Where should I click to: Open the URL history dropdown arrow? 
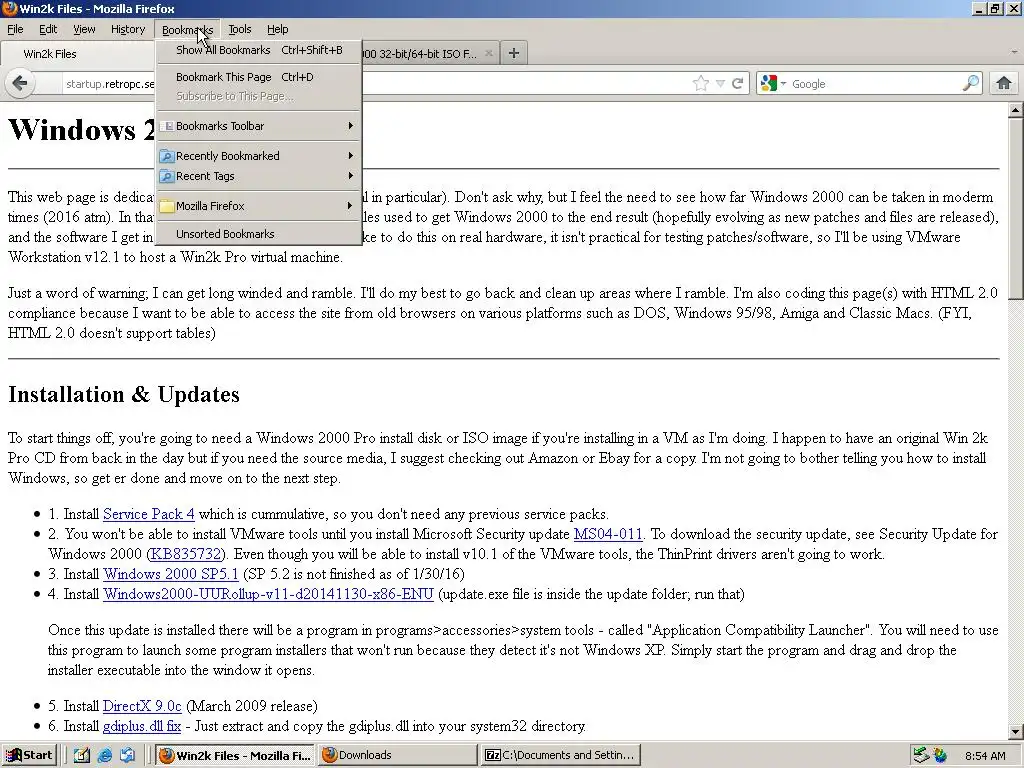tap(720, 83)
